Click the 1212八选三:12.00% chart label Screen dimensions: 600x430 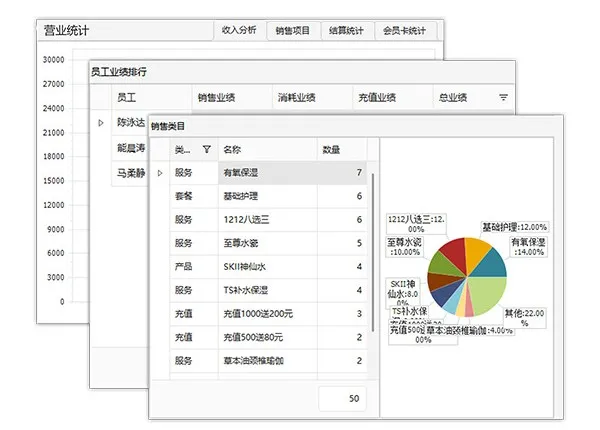(x=416, y=224)
